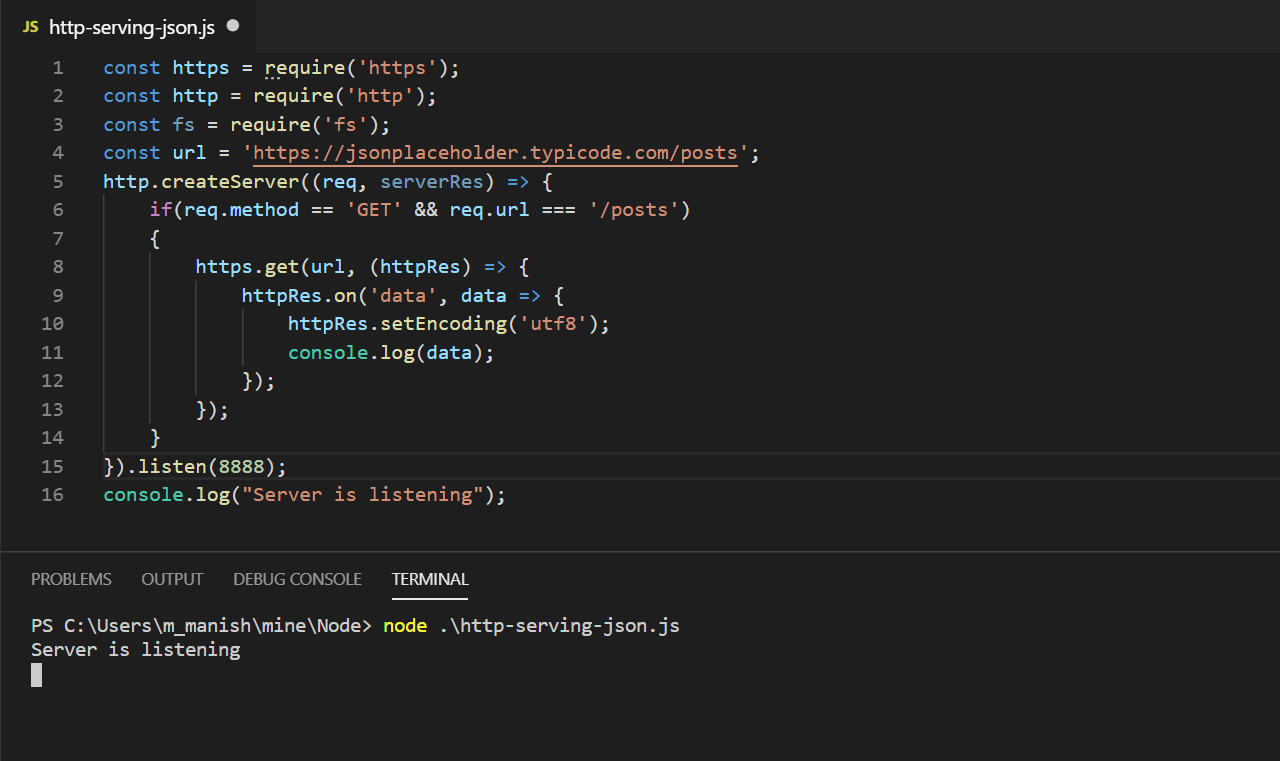1280x761 pixels.
Task: Click line number 8 in gutter
Action: [58, 267]
